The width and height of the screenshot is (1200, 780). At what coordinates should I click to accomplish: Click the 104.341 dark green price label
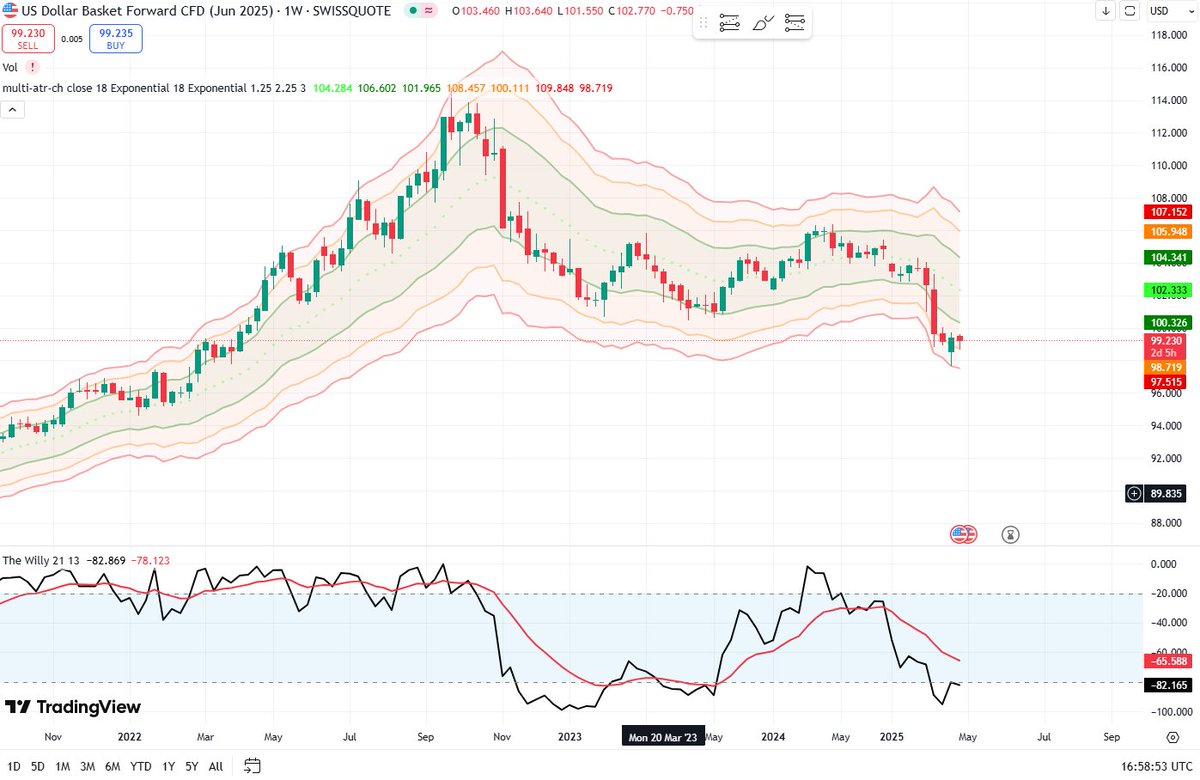(1169, 257)
